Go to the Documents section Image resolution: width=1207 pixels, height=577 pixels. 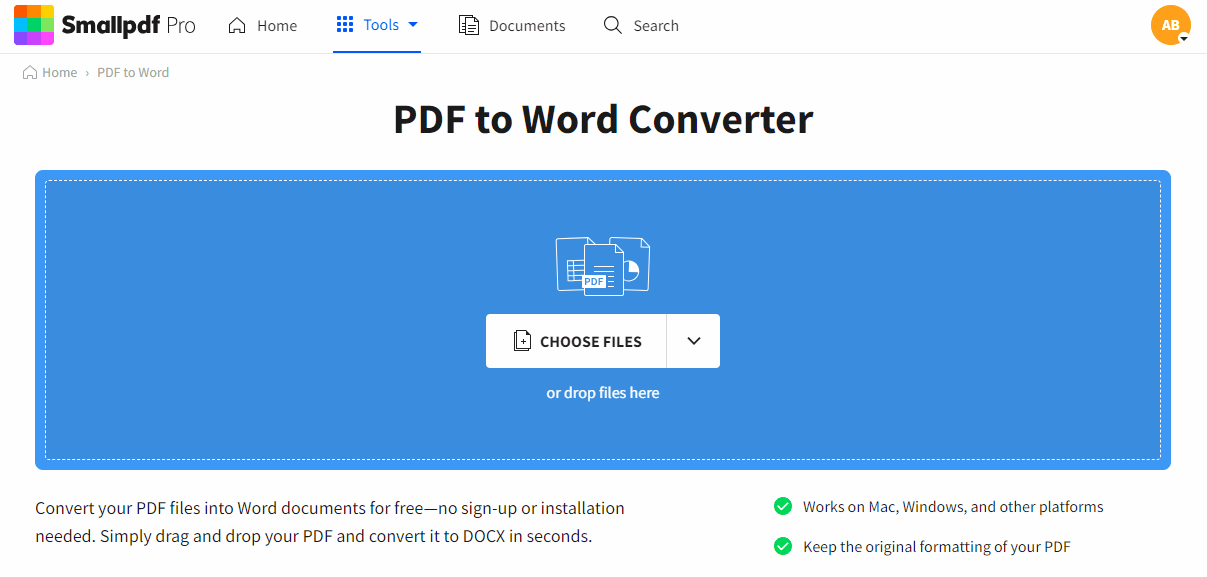512,26
